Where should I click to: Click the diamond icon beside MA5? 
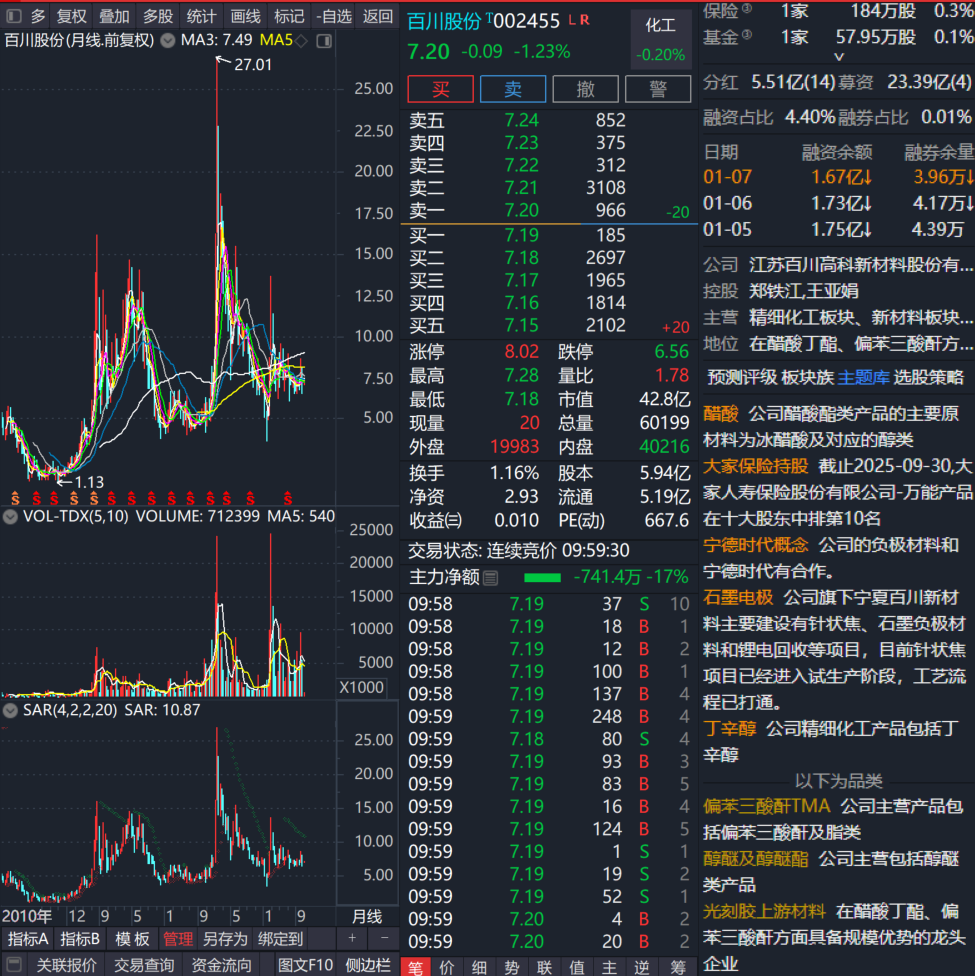(x=301, y=41)
